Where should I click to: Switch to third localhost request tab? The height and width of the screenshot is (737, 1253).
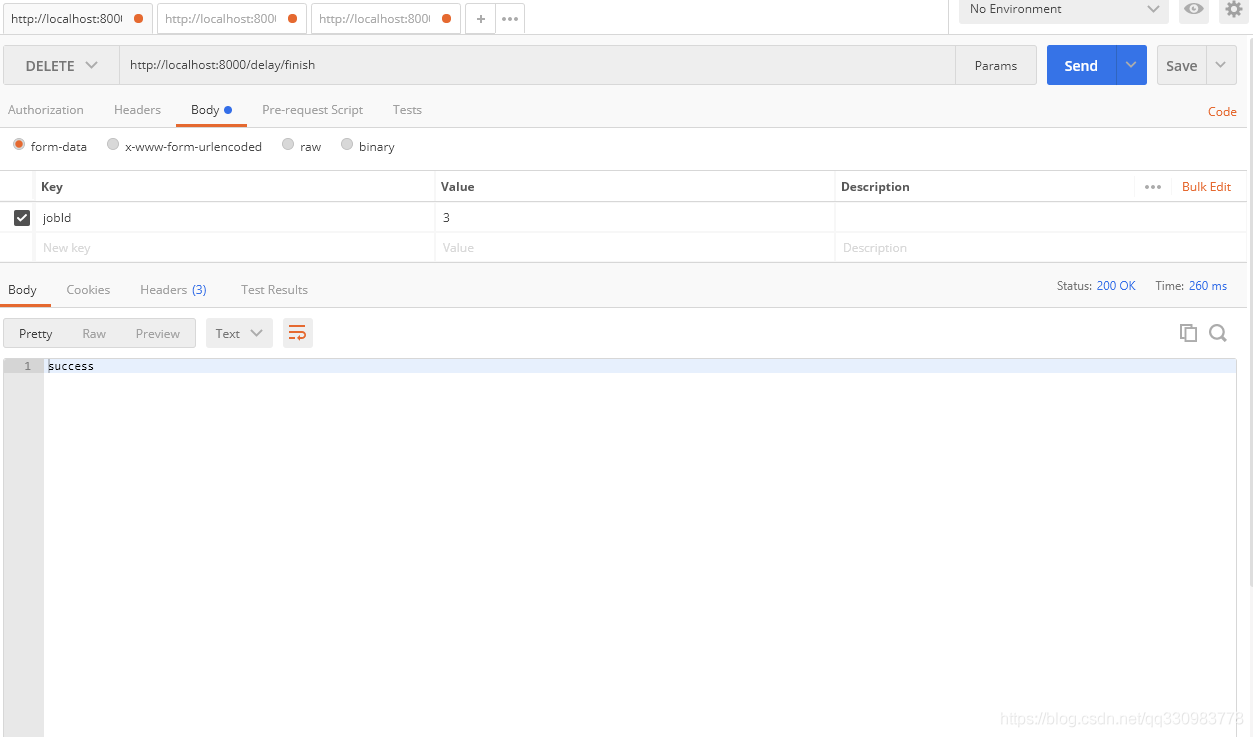pyautogui.click(x=386, y=19)
